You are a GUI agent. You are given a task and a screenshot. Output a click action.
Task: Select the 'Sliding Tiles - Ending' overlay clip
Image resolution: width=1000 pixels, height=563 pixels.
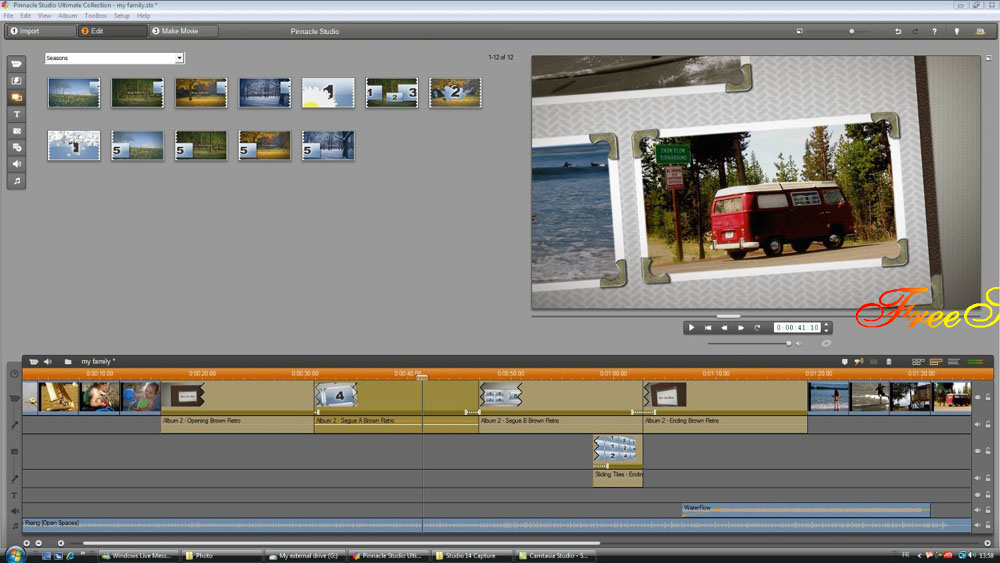click(x=618, y=460)
